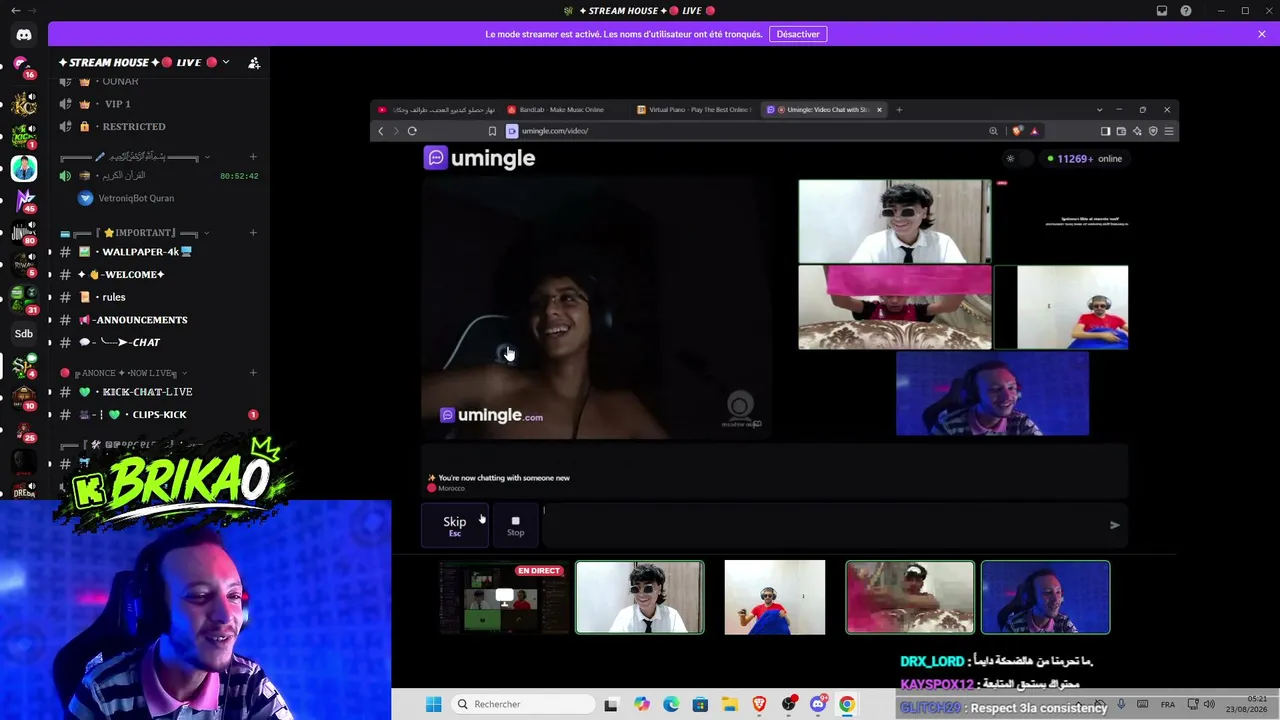Open the browser sidebar panel icon
1280x720 pixels.
pos(1105,131)
